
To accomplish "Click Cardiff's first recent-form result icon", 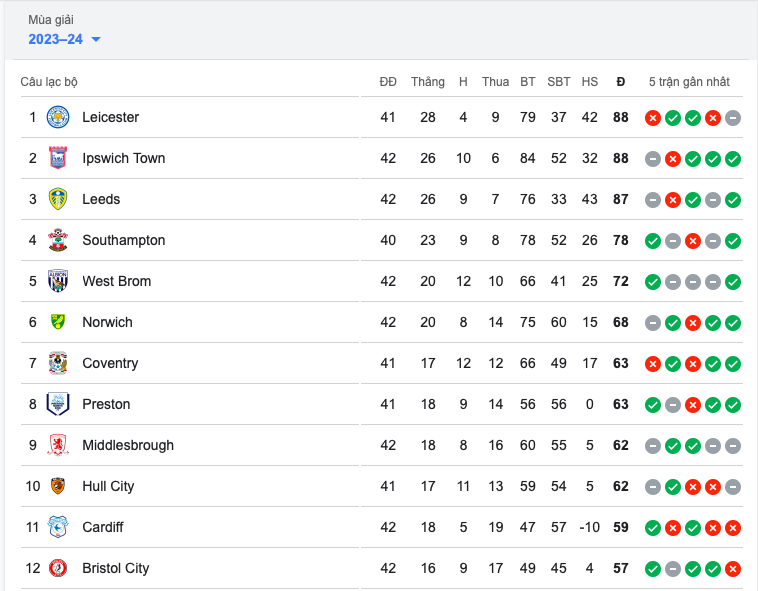I will (x=653, y=528).
